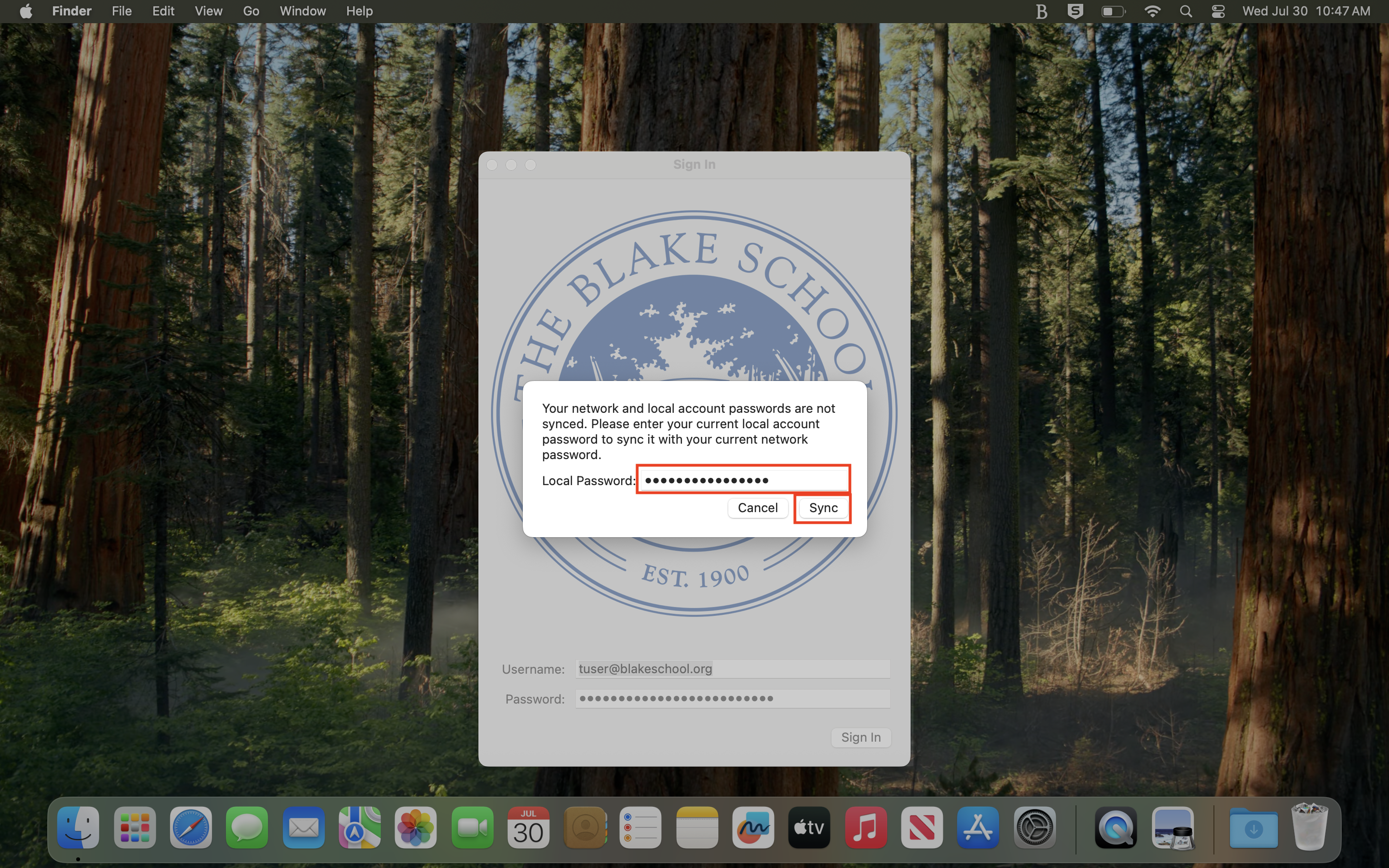This screenshot has height=868, width=1389.
Task: Launch the App Store
Action: coord(978,827)
